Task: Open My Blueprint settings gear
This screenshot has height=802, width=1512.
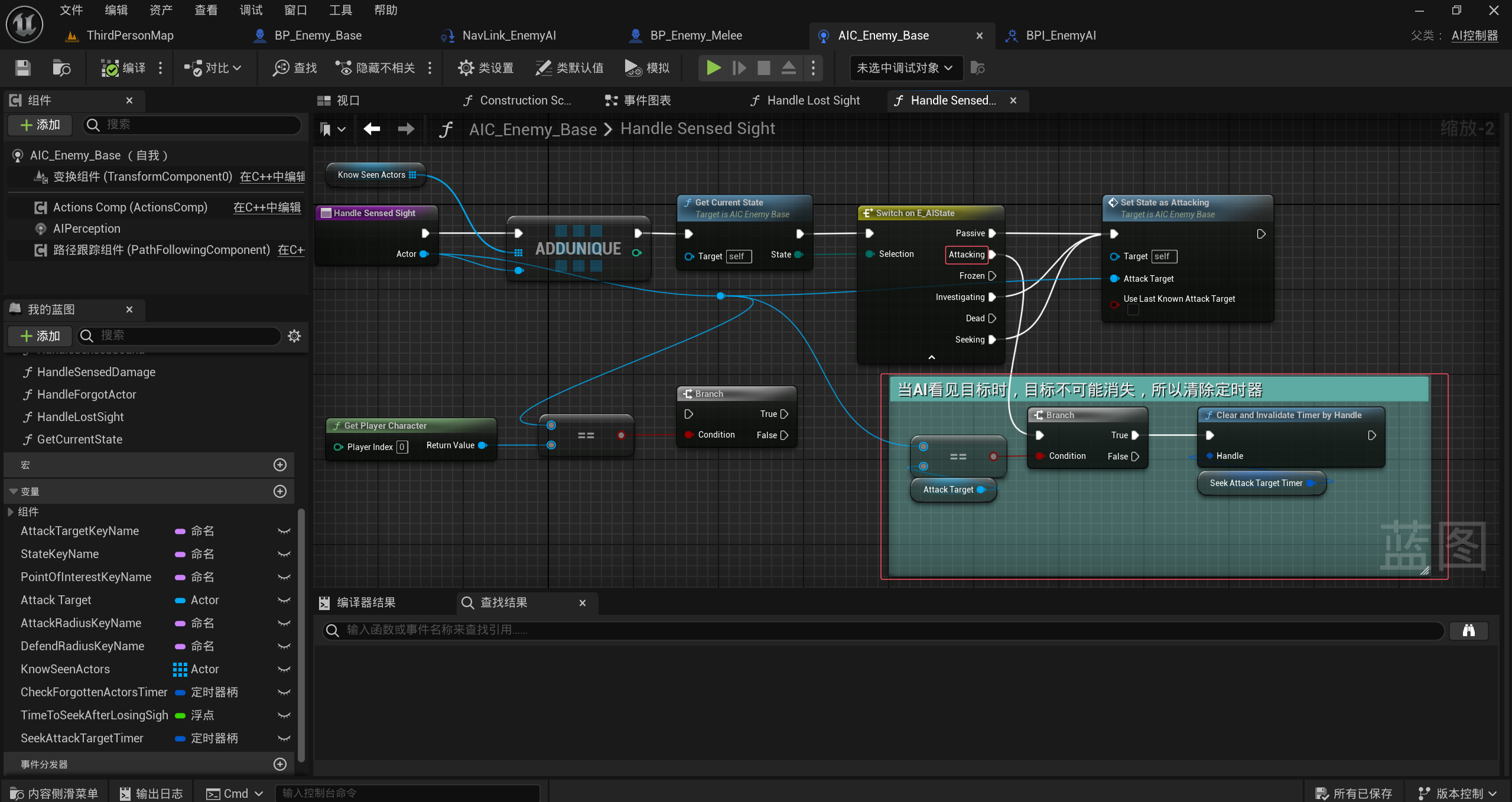Action: click(x=294, y=336)
